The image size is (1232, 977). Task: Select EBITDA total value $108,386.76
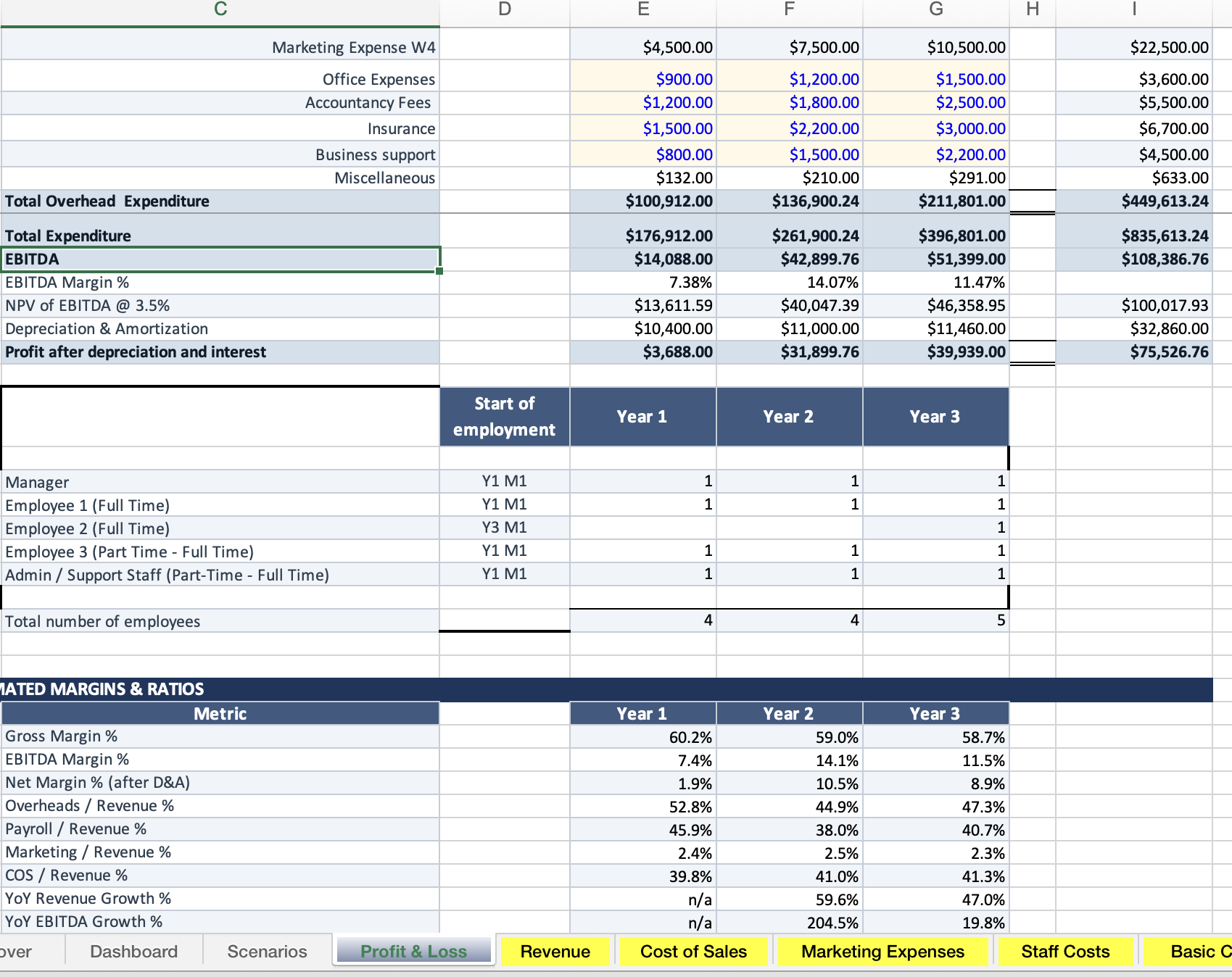point(1134,259)
